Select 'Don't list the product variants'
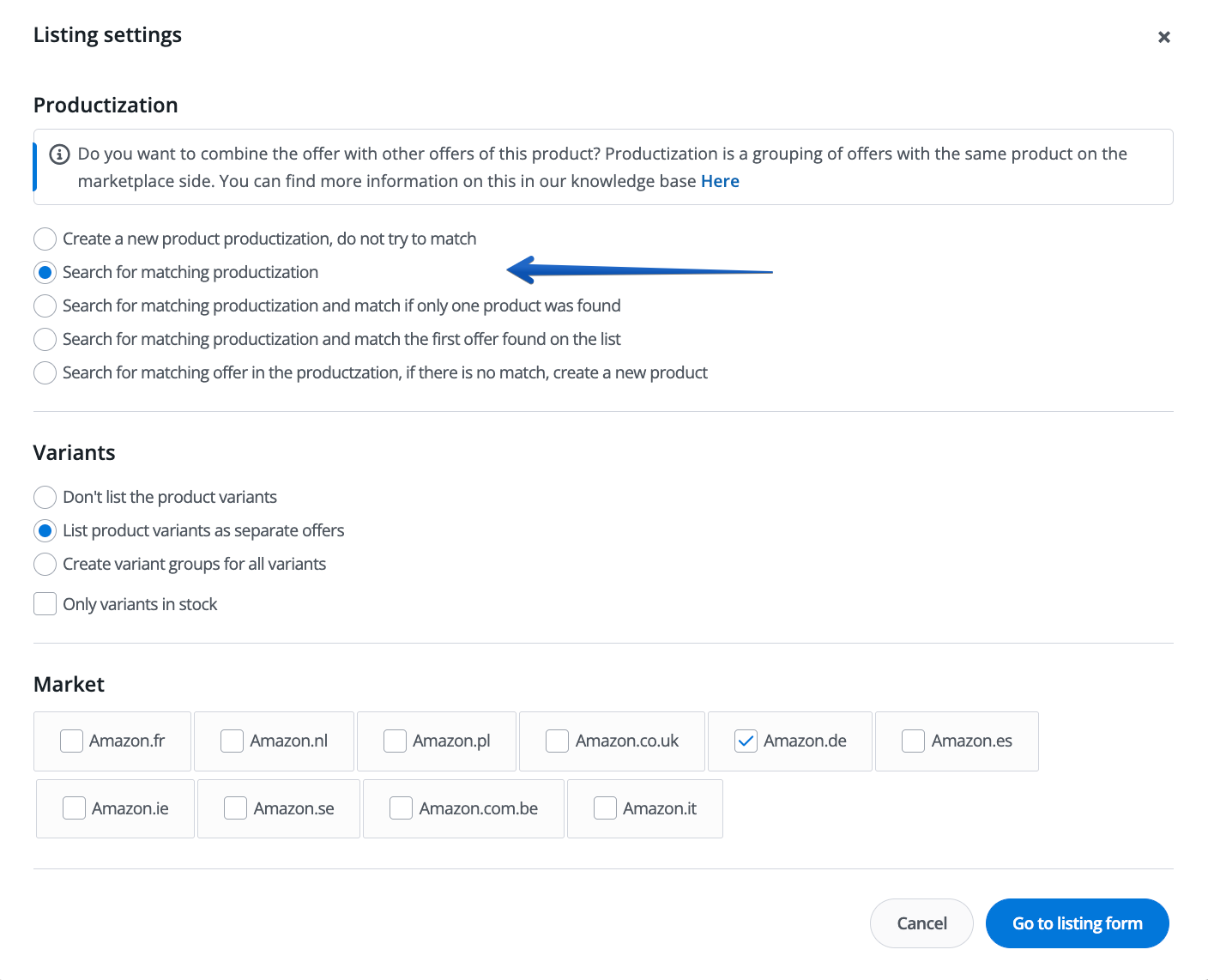The width and height of the screenshot is (1208, 980). click(x=45, y=497)
